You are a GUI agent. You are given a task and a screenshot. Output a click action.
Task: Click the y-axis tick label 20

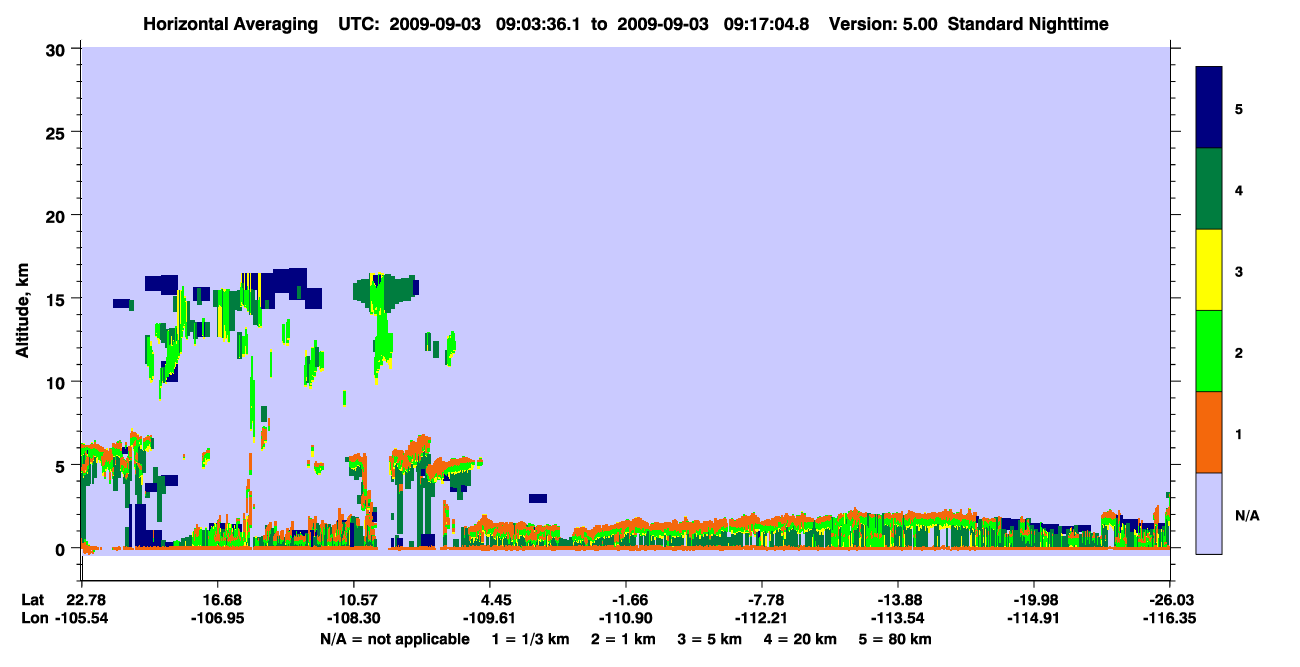point(57,215)
